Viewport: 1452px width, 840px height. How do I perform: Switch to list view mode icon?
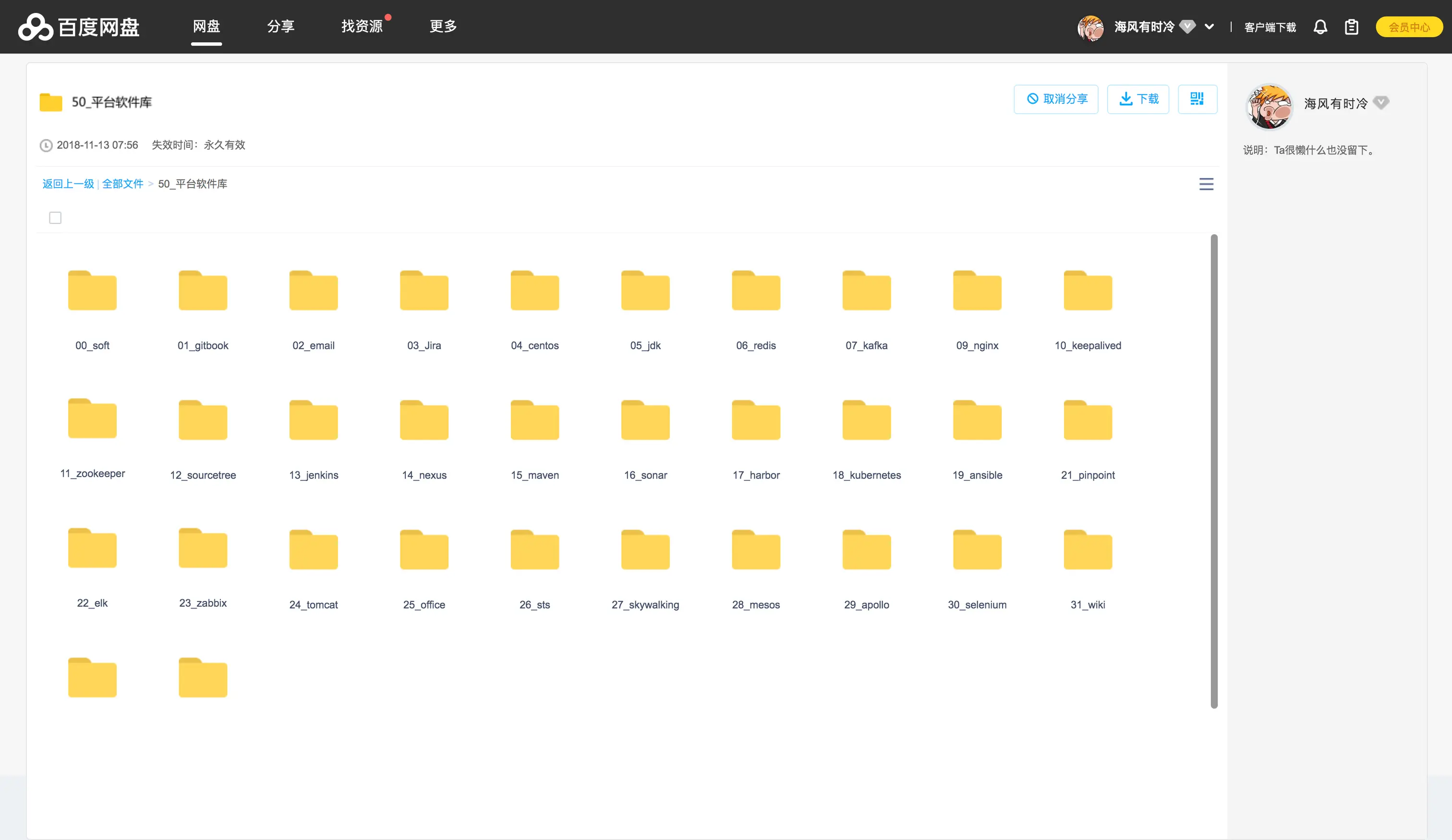coord(1206,184)
